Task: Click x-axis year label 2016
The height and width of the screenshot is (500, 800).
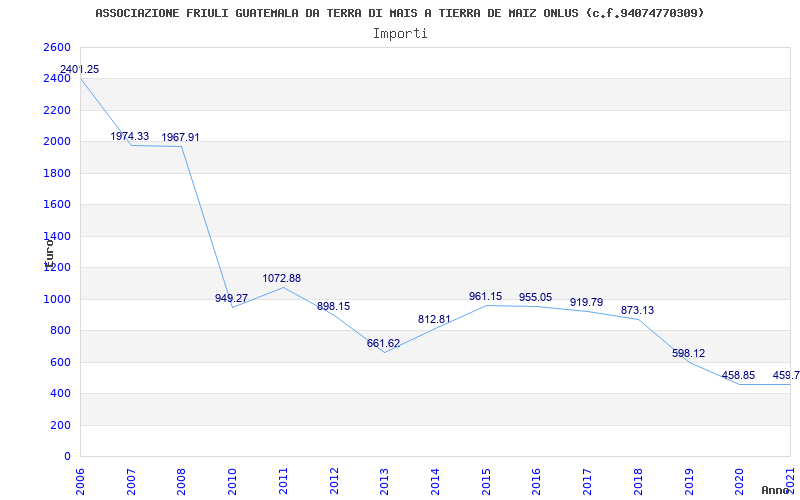Action: [536, 481]
